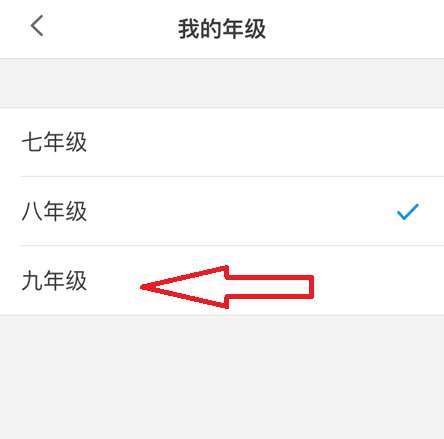Click the divider line between 七年级 and 八年级
Screen dimensions: 444x439
pos(232,177)
